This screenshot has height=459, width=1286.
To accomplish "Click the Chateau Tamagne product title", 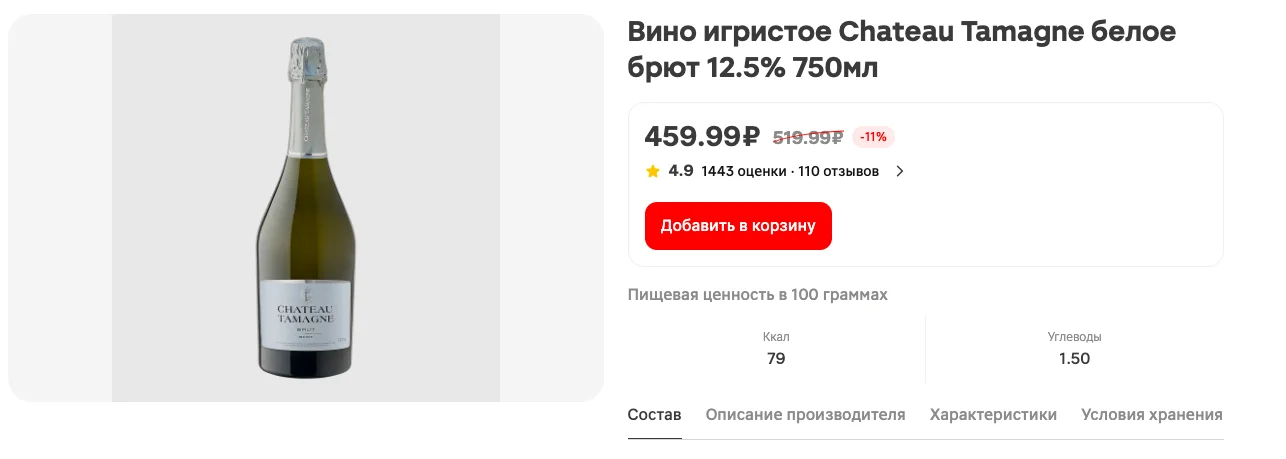I will pos(901,49).
